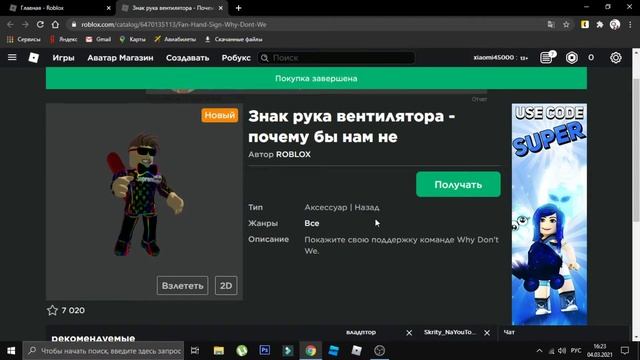Click the Roblox logo home icon
The height and width of the screenshot is (360, 640).
tap(33, 58)
